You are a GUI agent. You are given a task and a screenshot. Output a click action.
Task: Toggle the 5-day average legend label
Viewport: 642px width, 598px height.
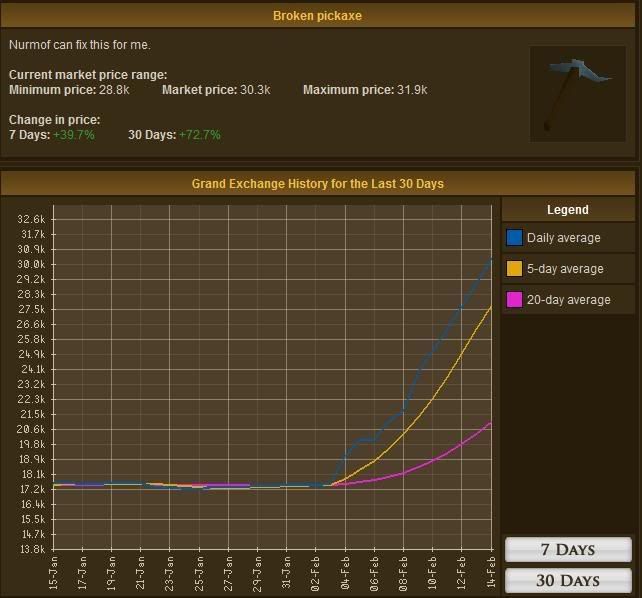565,268
